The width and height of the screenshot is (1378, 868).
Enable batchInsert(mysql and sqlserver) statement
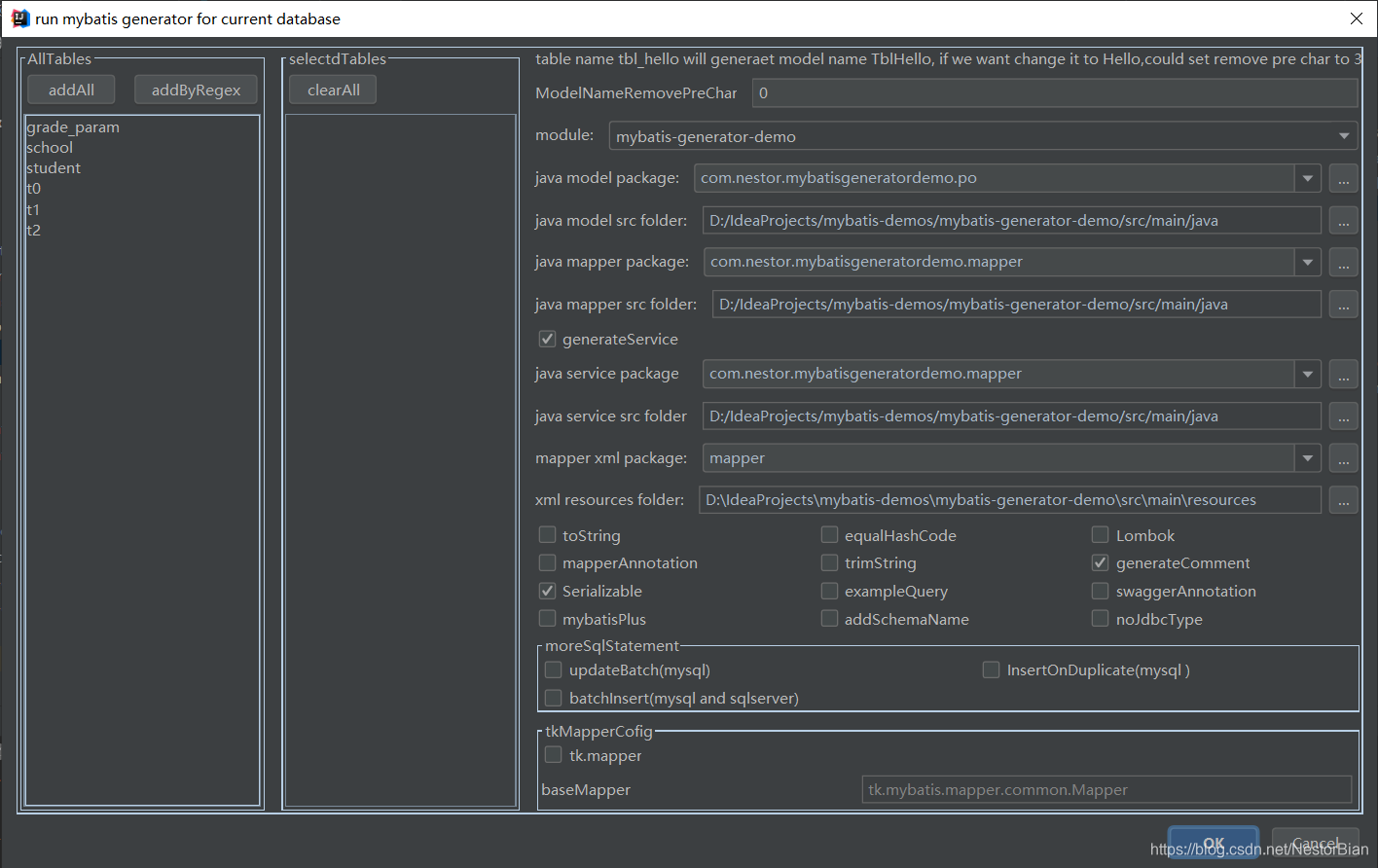point(553,698)
